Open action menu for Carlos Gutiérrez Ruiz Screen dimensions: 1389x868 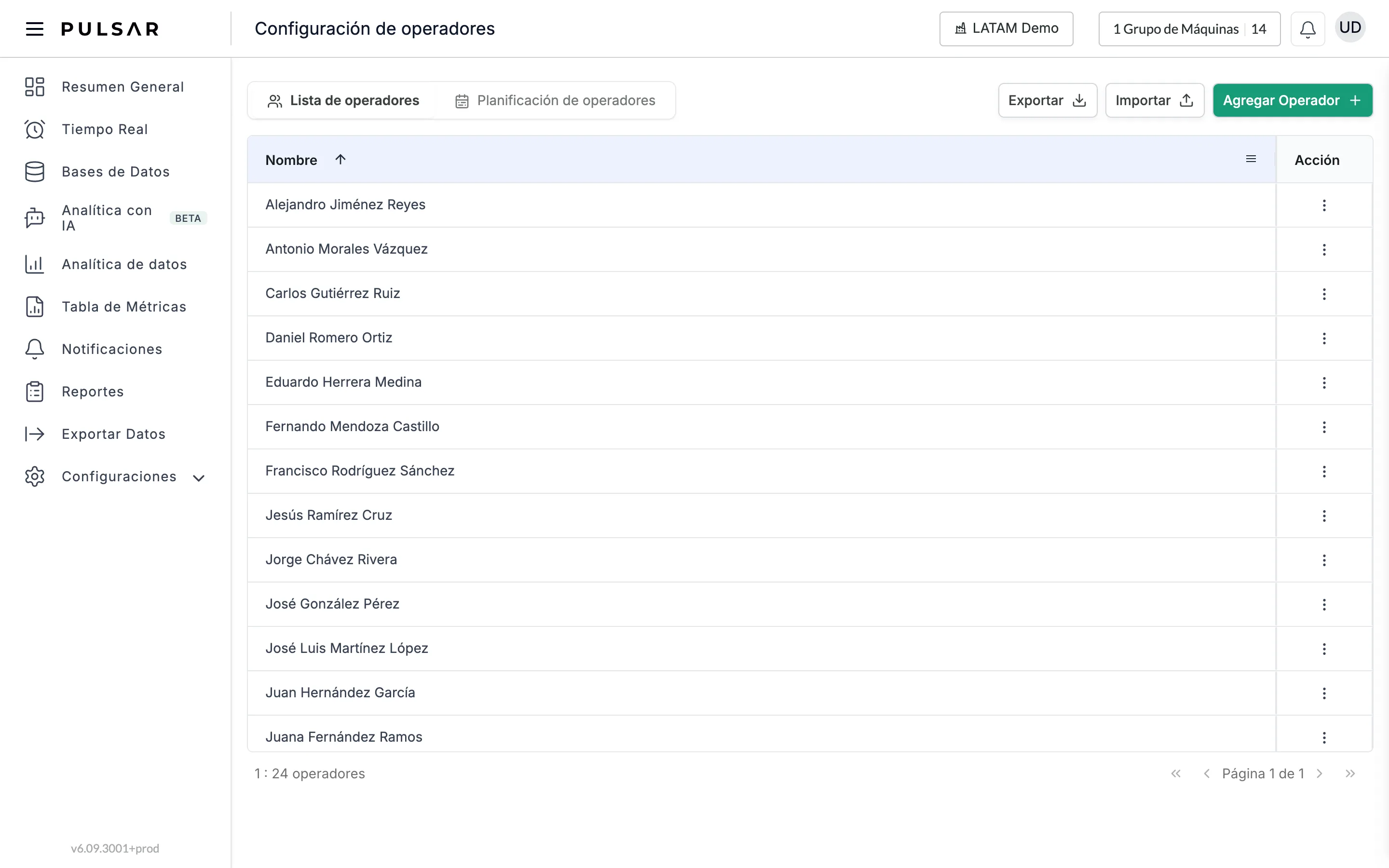click(1324, 294)
